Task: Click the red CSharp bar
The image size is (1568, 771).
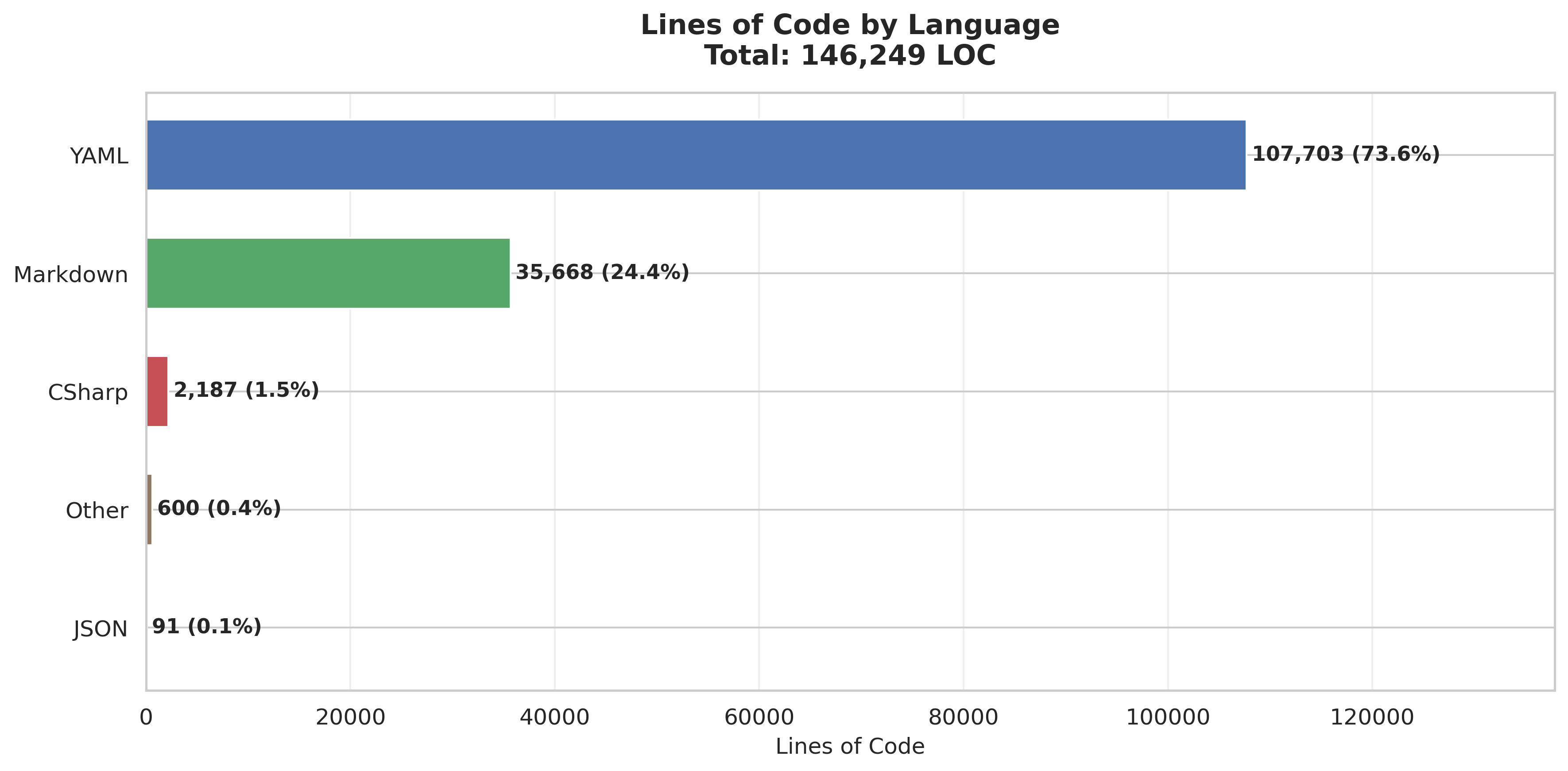Action: 157,391
